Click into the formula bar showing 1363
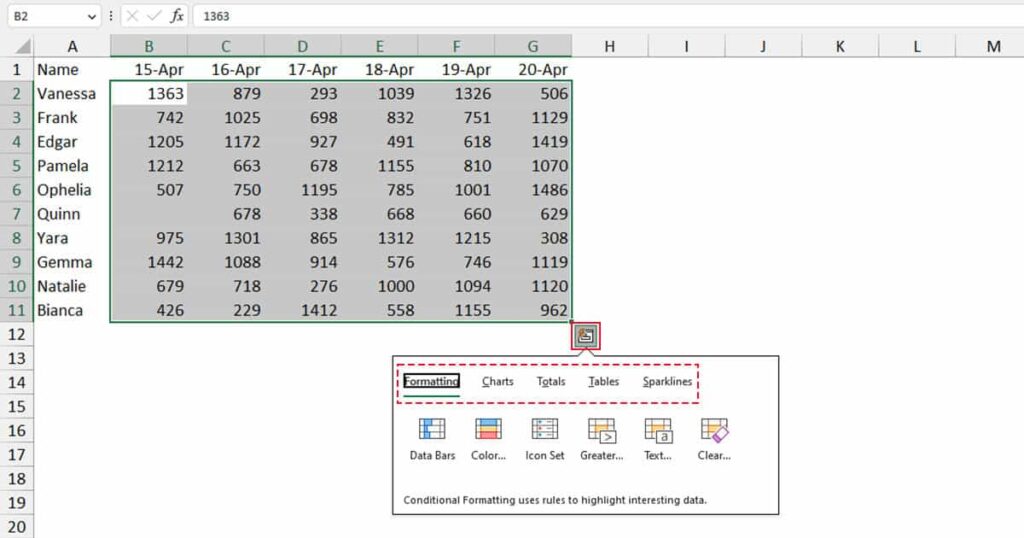1024x538 pixels. [607, 16]
